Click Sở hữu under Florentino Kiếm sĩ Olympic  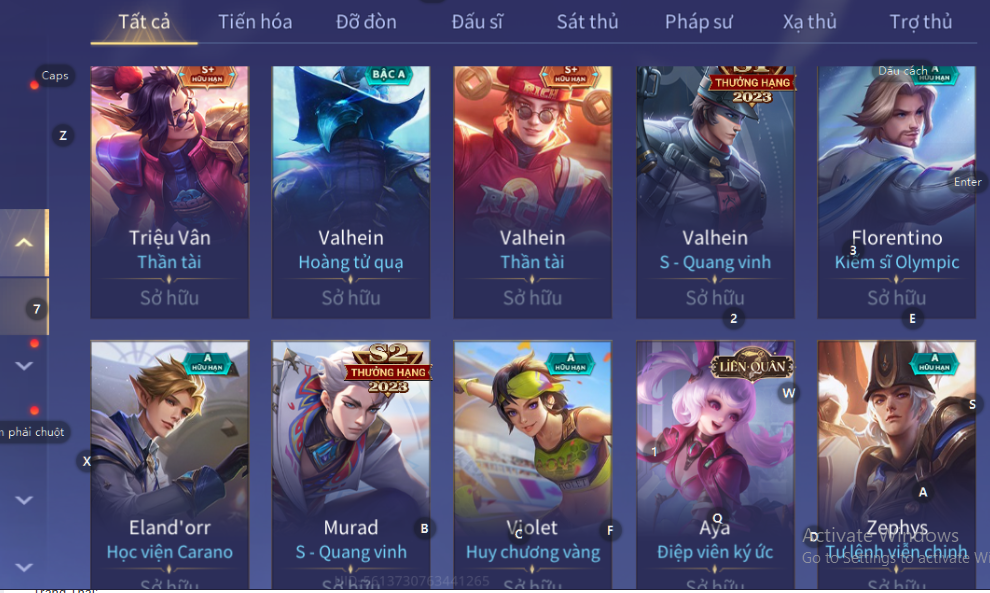pos(896,297)
